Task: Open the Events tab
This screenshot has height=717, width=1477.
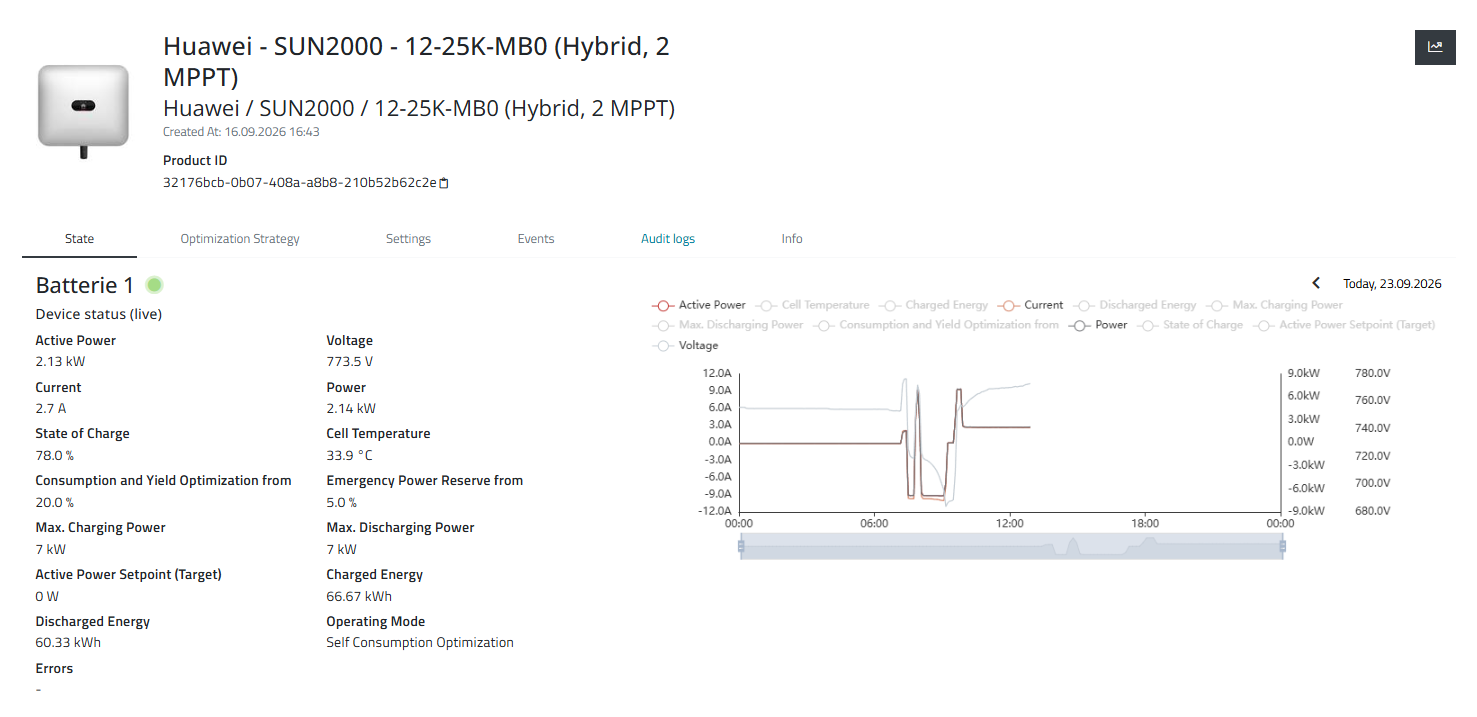Action: 536,239
